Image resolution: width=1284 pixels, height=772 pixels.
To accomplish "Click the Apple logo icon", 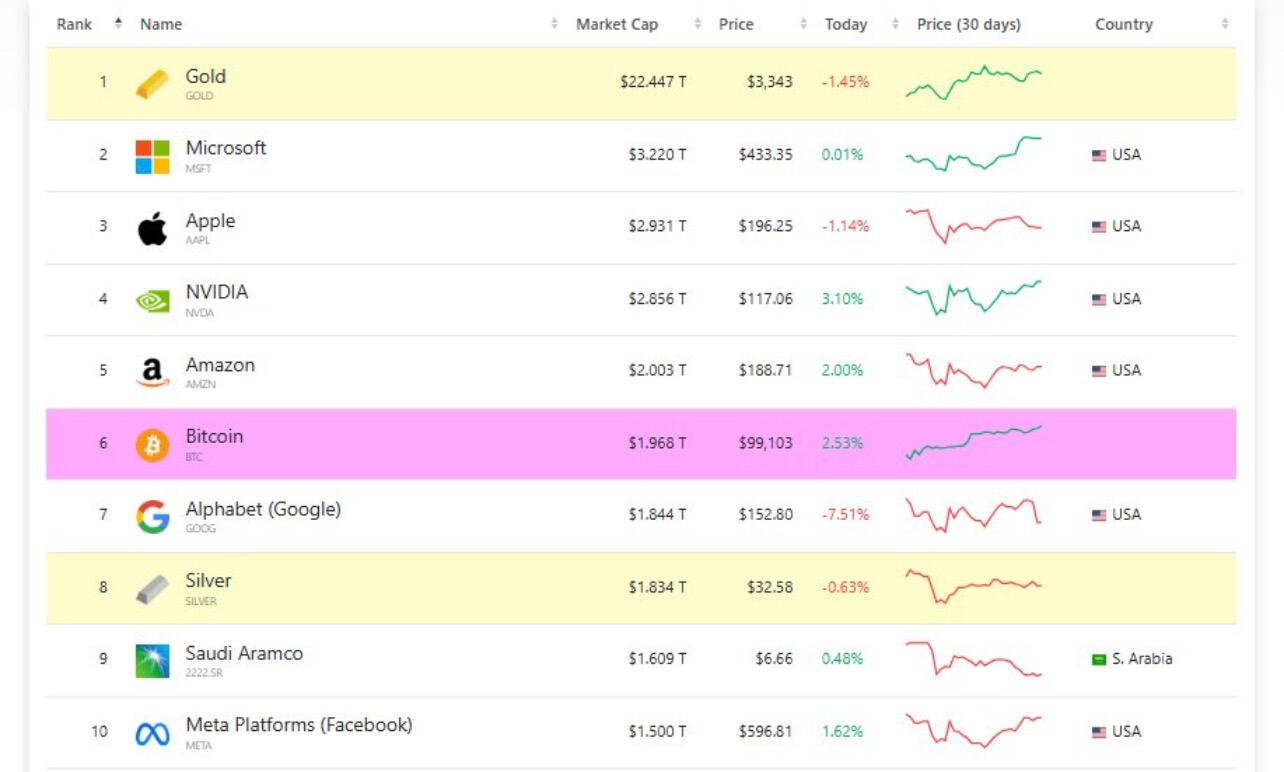I will [152, 229].
